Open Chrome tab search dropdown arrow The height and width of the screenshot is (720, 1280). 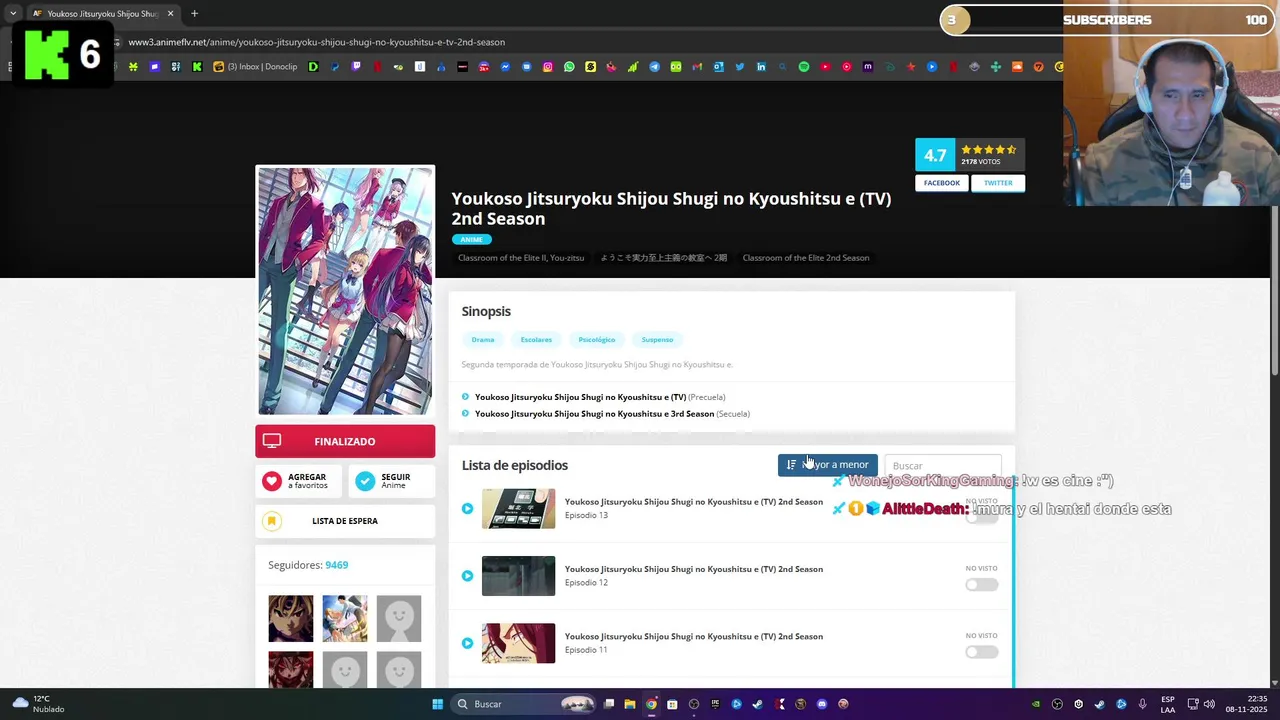pos(12,13)
